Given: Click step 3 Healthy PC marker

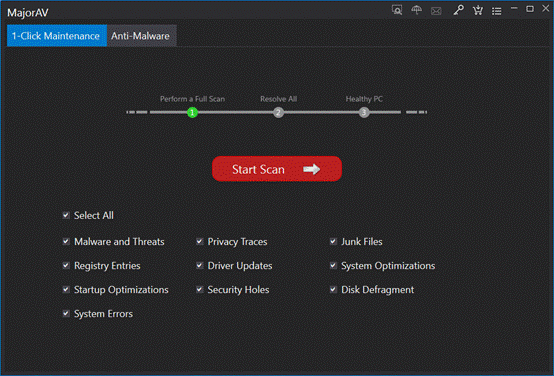Looking at the screenshot, I should (x=364, y=113).
